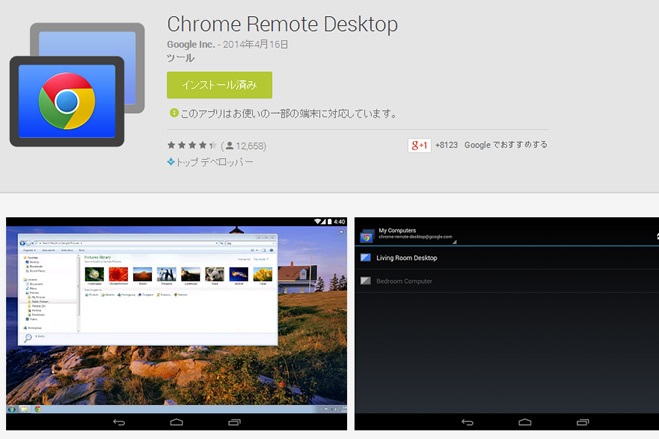
Task: Open the Google Inc. developer link
Action: [x=191, y=44]
